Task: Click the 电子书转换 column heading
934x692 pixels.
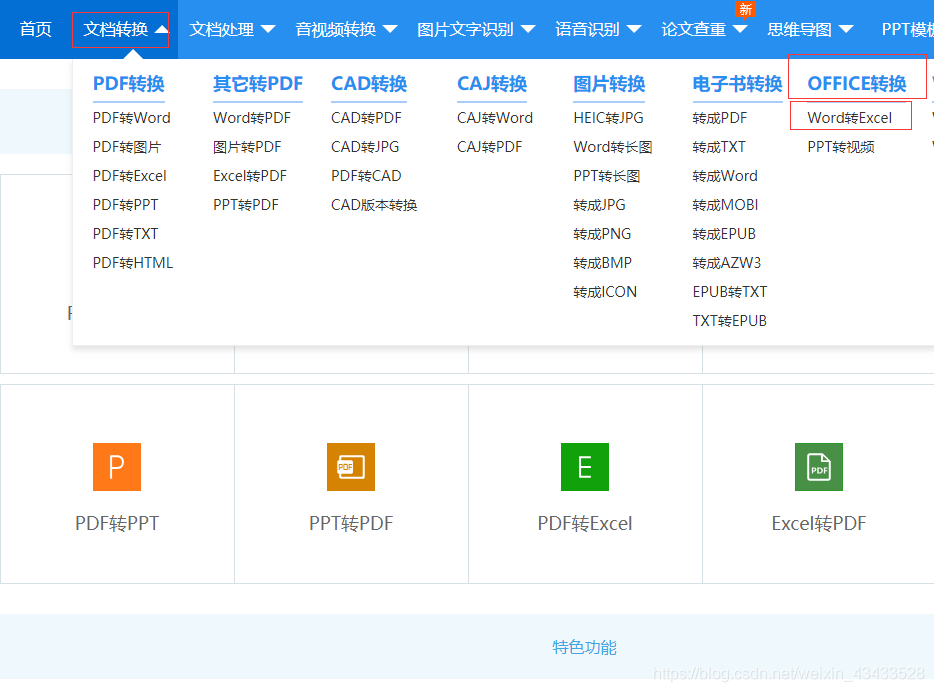Action: [x=737, y=84]
